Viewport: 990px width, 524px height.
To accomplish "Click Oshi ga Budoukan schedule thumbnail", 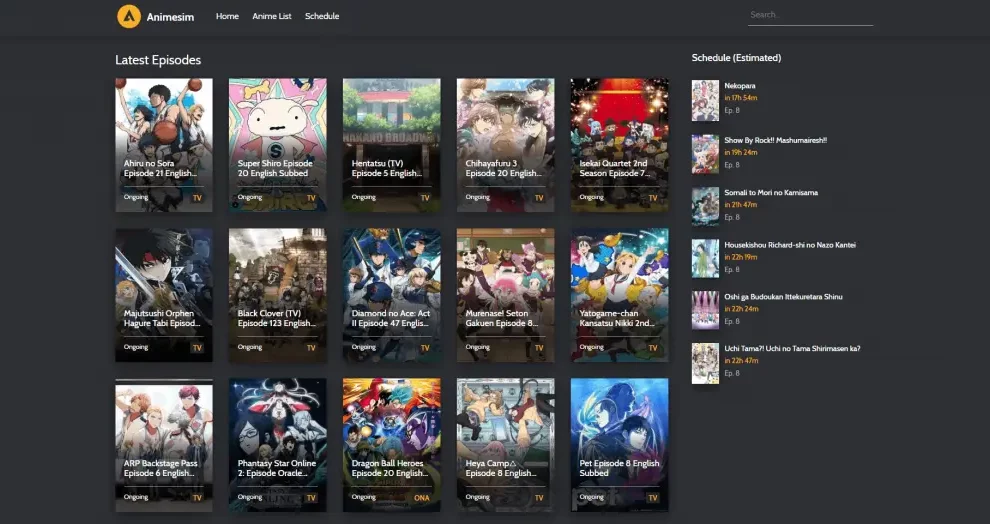I will [705, 310].
